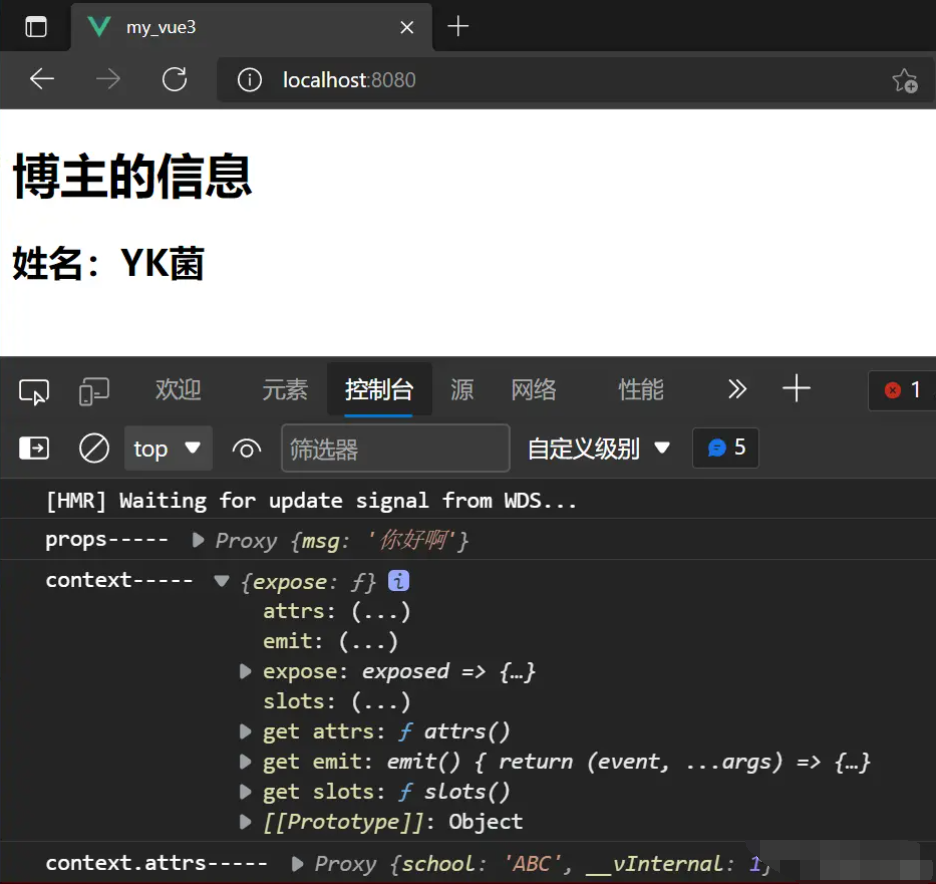Switch to the 网络 tab

533,390
